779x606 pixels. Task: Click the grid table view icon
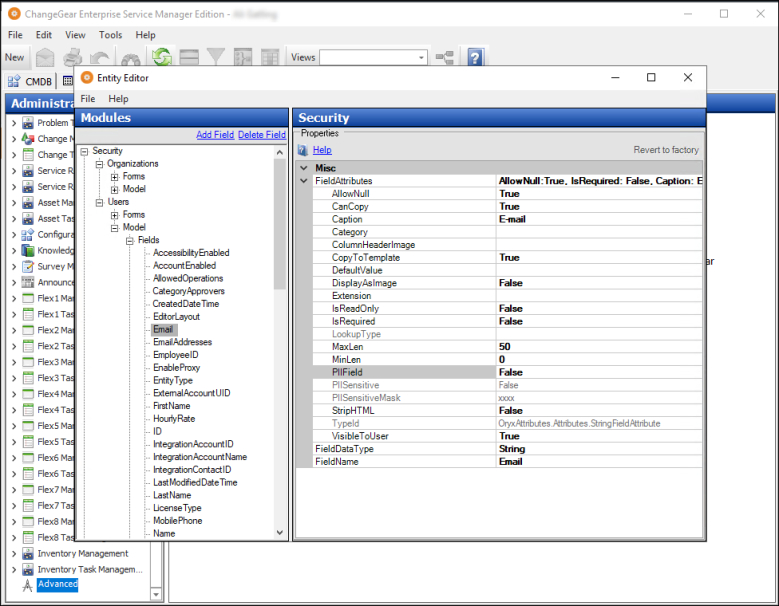click(x=270, y=58)
